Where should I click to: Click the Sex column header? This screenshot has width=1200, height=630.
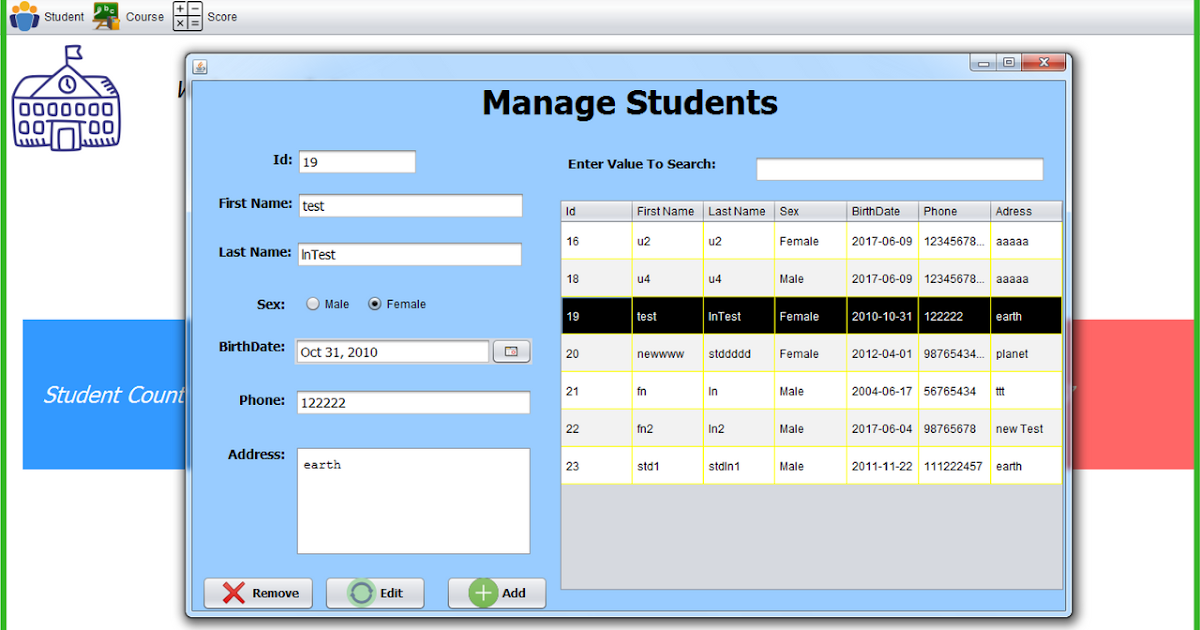[810, 211]
